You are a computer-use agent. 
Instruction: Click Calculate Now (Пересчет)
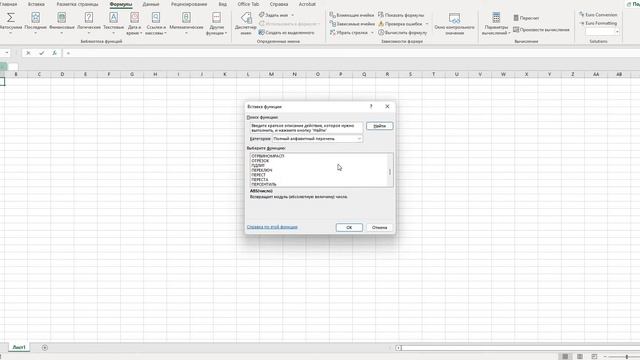[526, 18]
